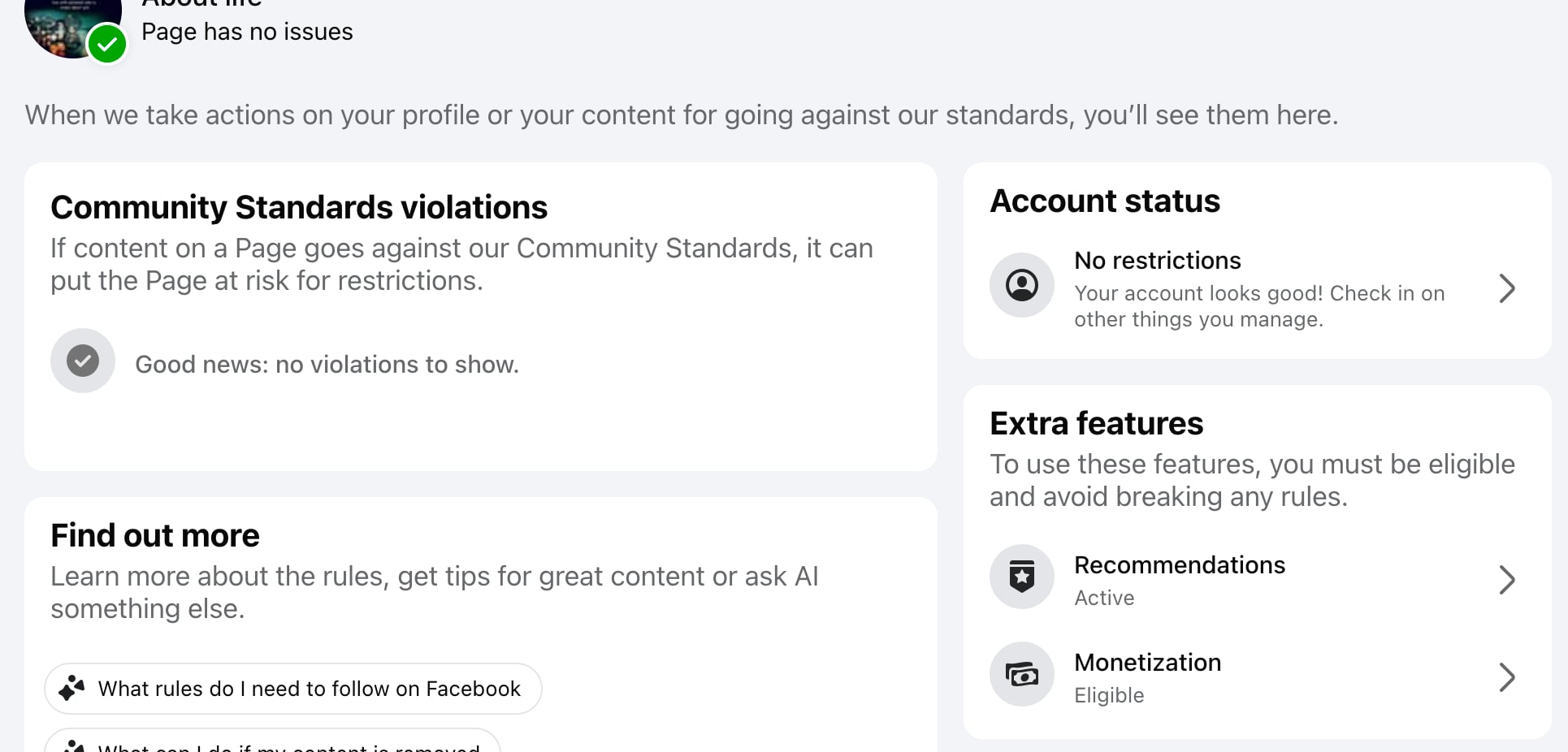Image resolution: width=1568 pixels, height=752 pixels.
Task: Click the account person icon
Action: coord(1022,285)
